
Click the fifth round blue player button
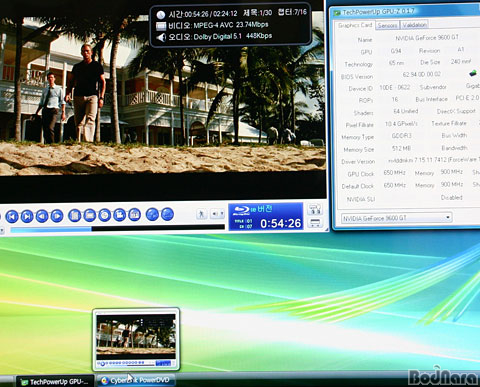pos(75,216)
